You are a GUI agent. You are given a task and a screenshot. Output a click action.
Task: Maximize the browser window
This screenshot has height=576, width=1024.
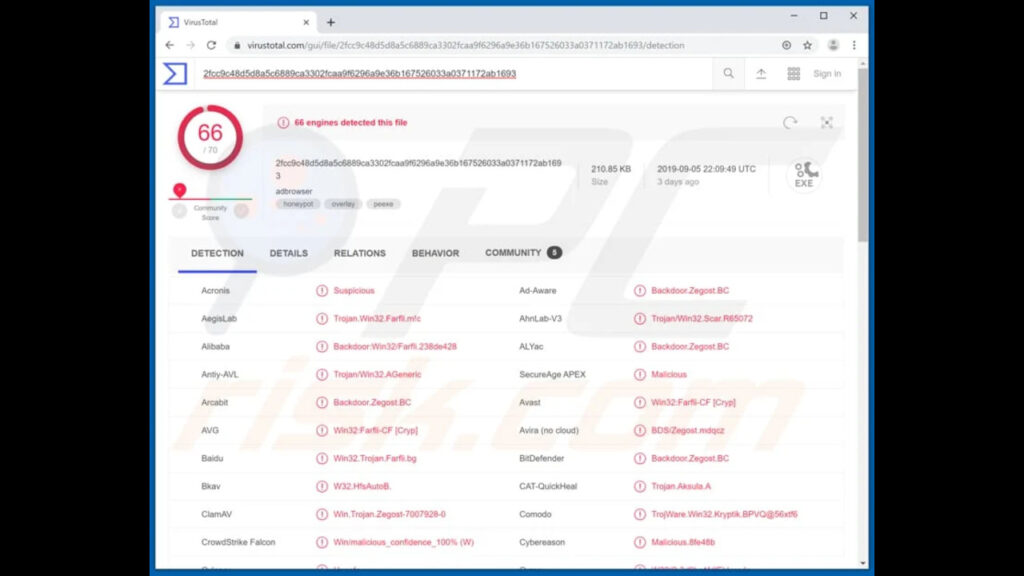(824, 16)
